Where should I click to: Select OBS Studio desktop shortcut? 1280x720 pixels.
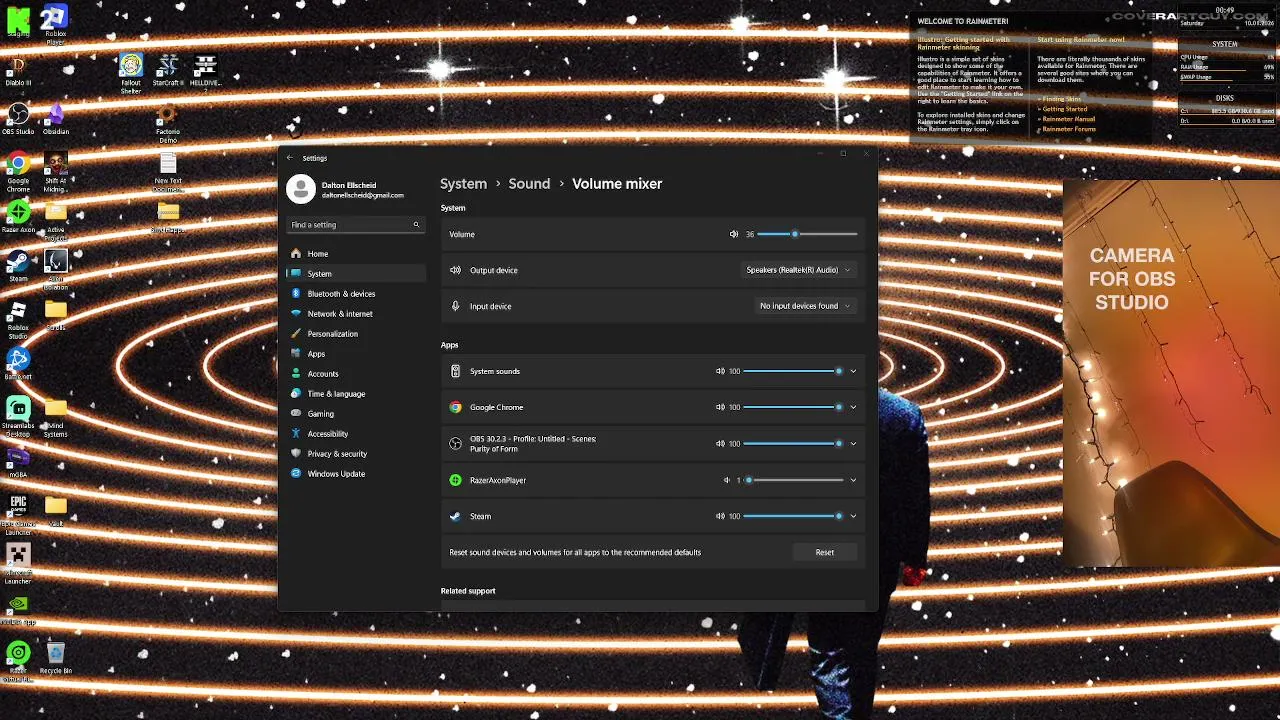click(x=18, y=119)
